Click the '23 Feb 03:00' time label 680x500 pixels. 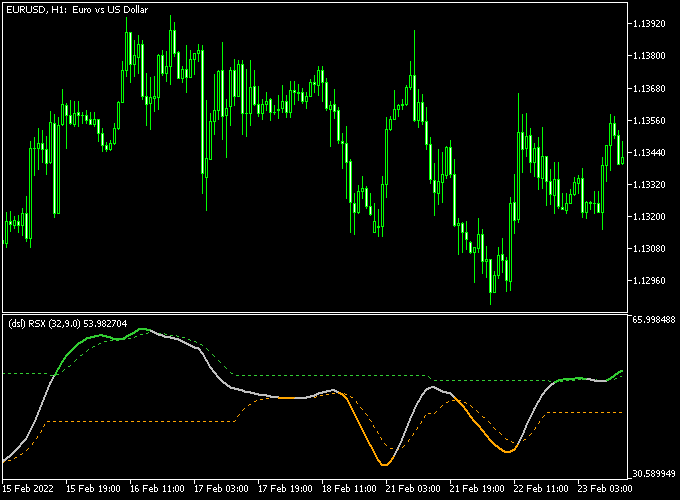coord(605,489)
